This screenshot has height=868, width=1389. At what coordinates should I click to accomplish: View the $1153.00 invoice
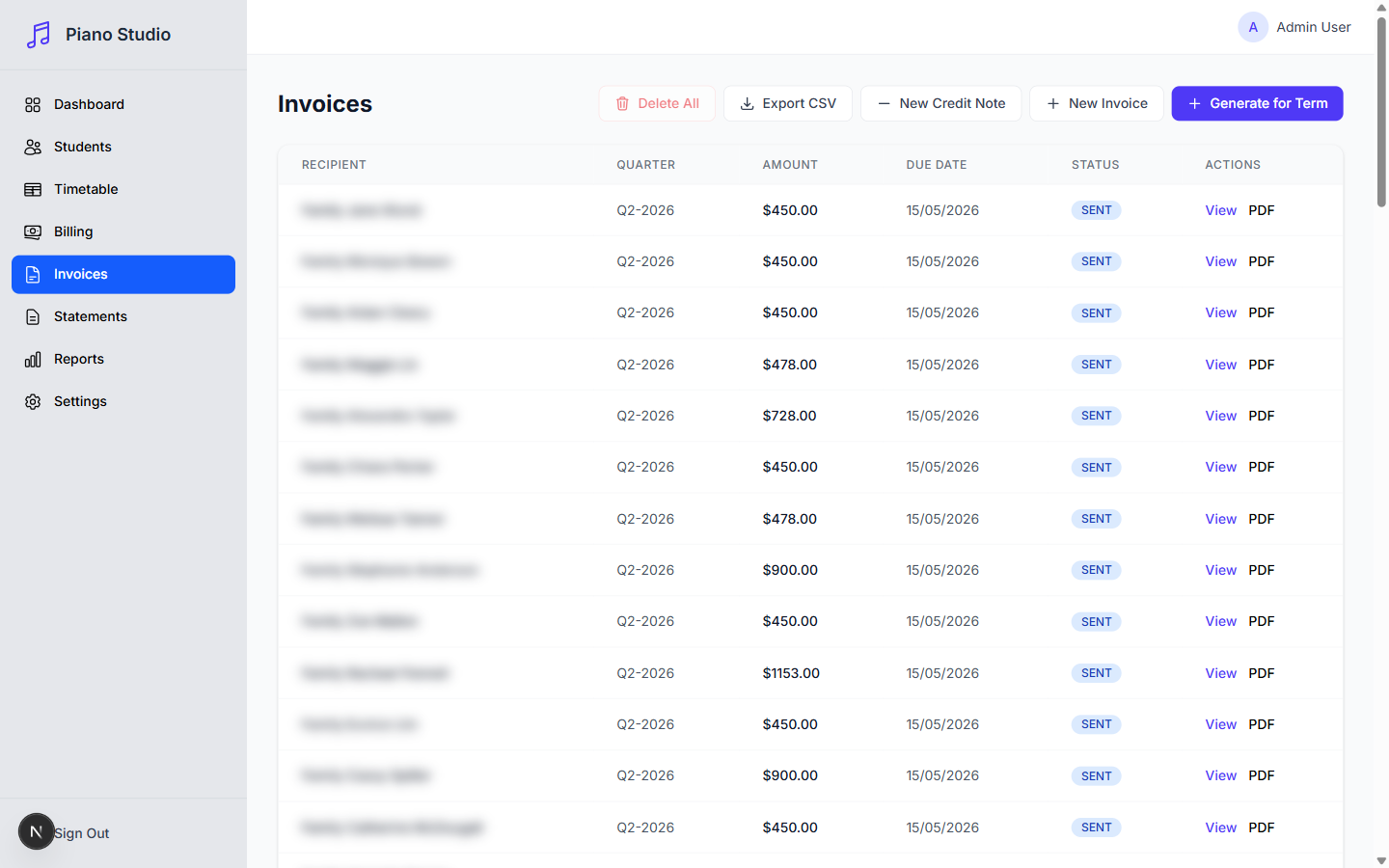[1220, 673]
